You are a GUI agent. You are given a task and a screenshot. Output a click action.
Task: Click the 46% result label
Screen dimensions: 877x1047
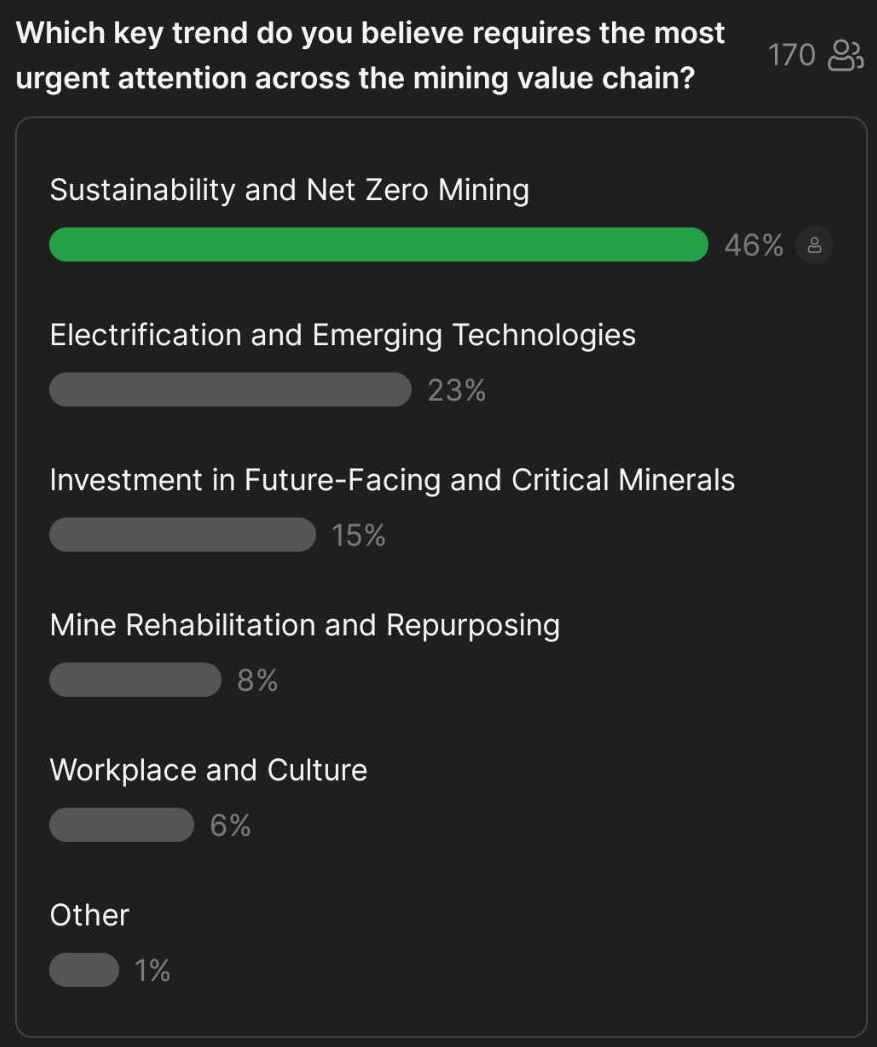click(x=753, y=245)
